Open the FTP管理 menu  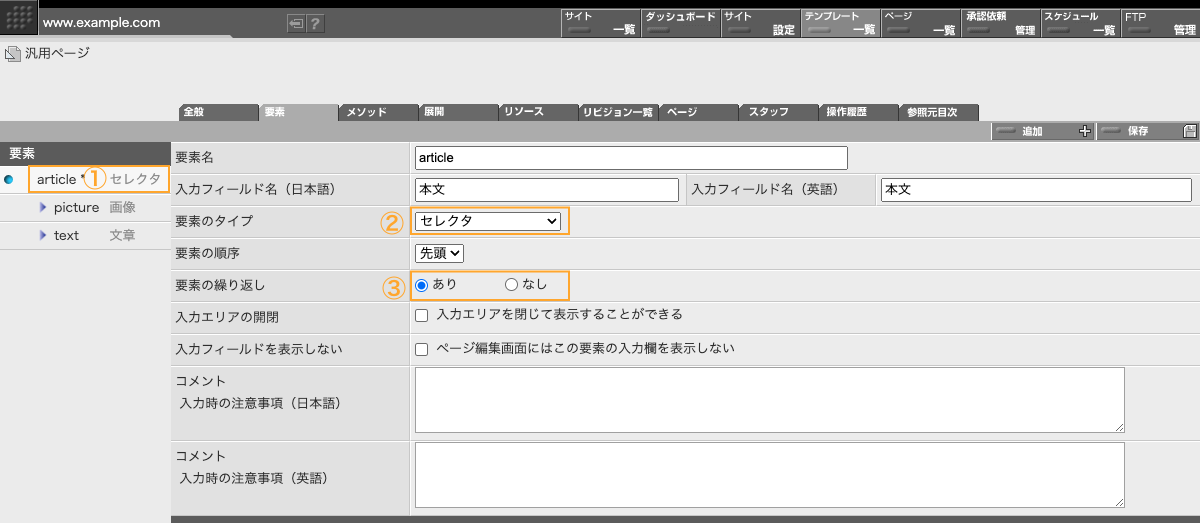[x=1160, y=23]
